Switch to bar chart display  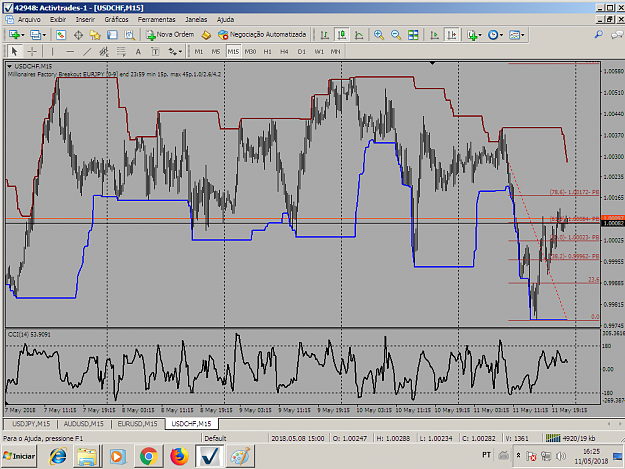[325, 35]
